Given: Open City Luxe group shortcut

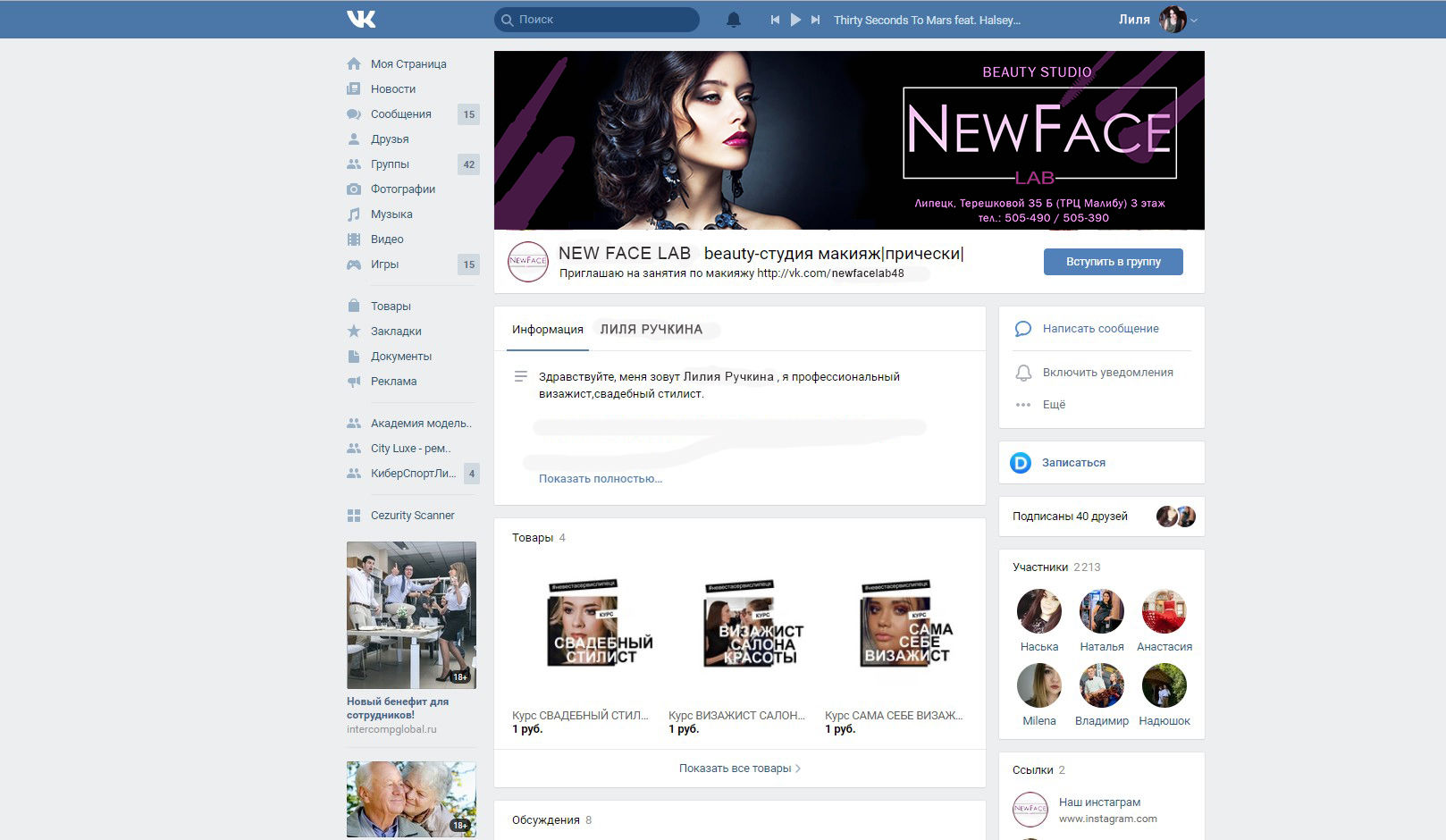Looking at the screenshot, I should pyautogui.click(x=411, y=449).
